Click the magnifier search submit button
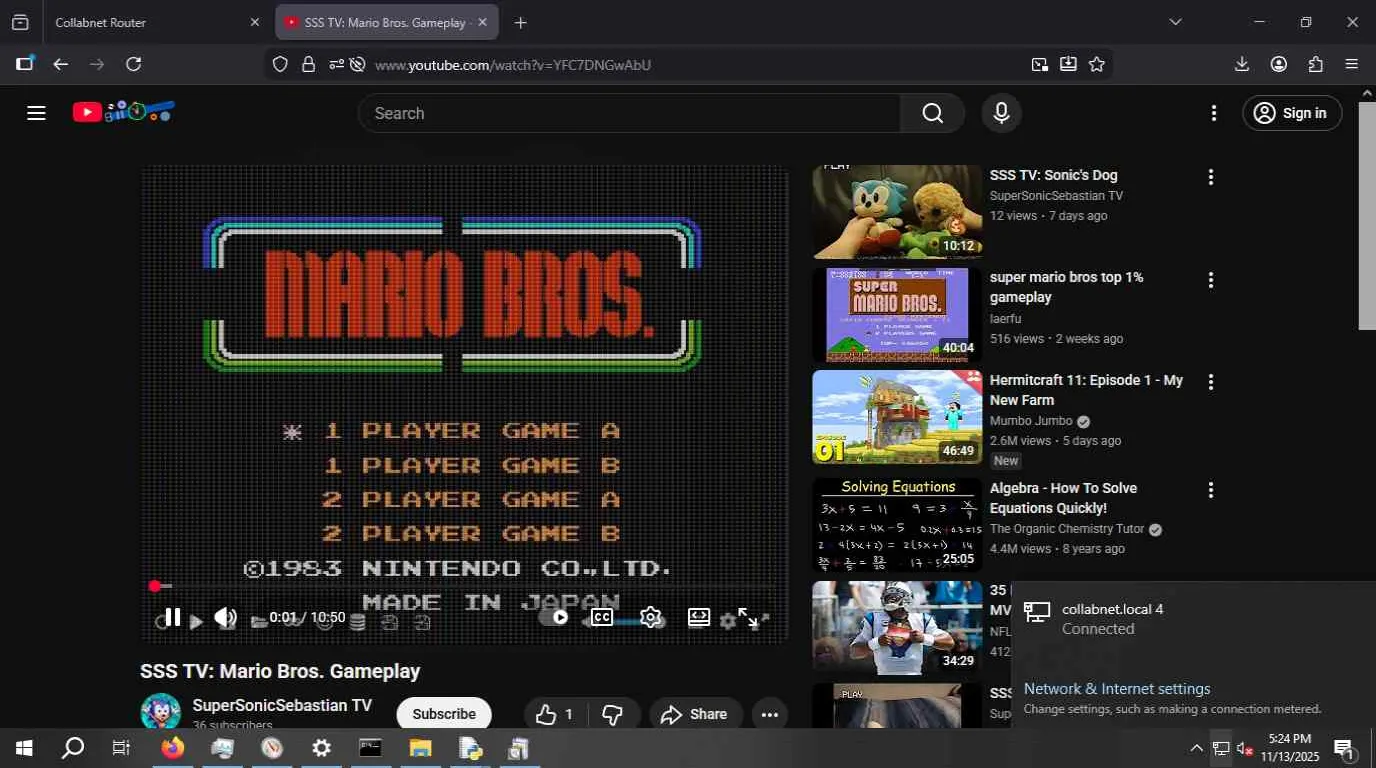Screen dimensions: 1376x768 [x=932, y=113]
